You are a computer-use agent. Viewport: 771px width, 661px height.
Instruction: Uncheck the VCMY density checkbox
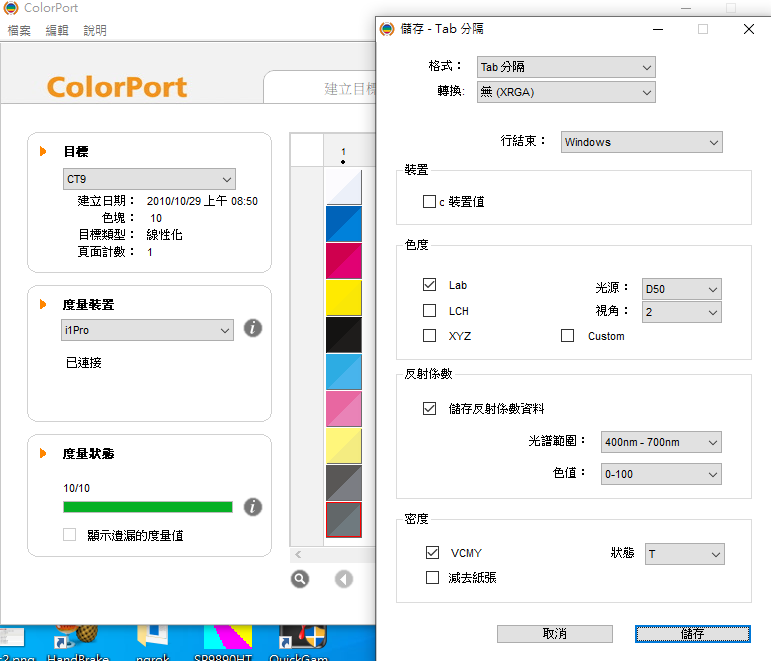click(432, 552)
